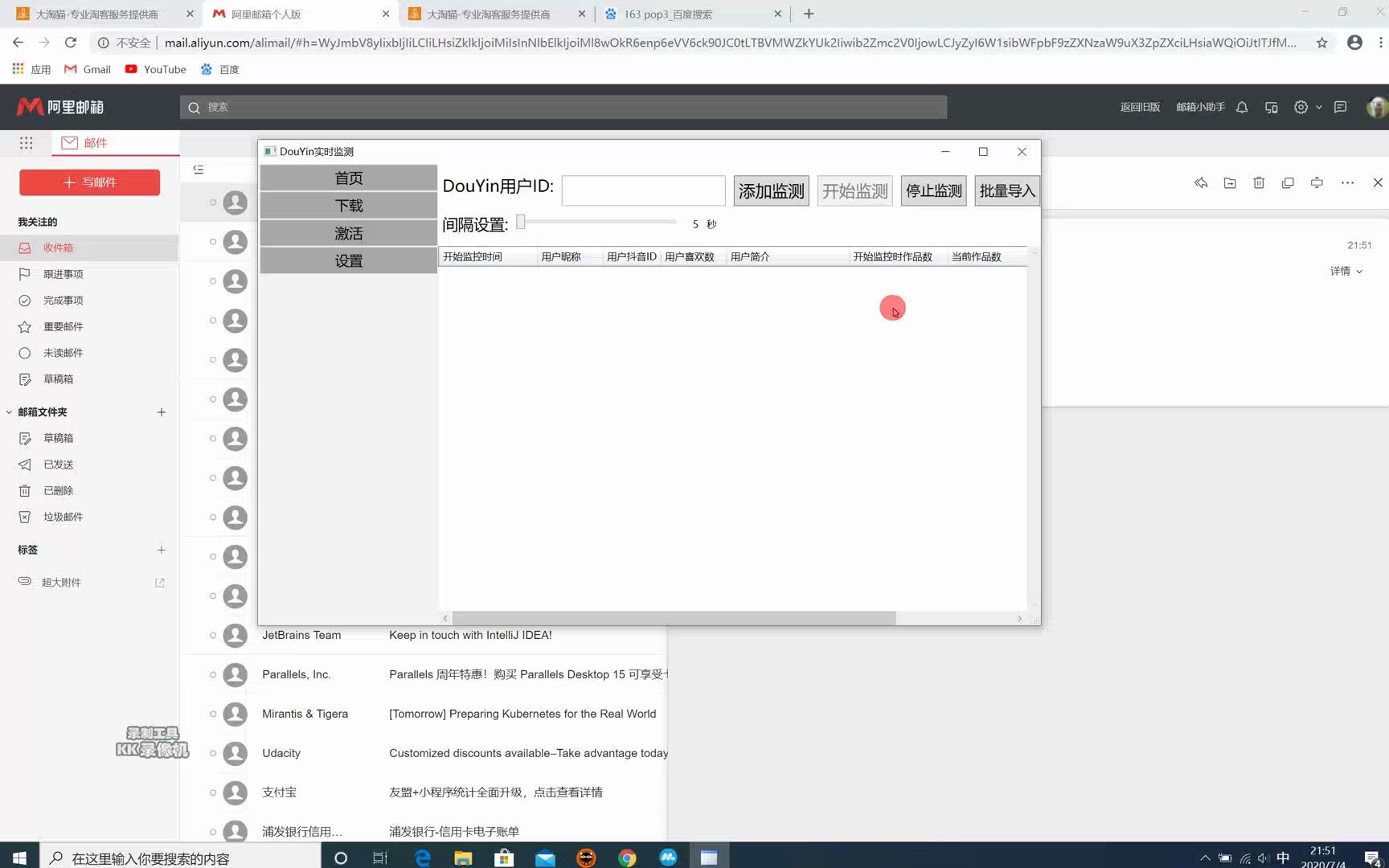Bookmark this page with the star icon
Viewport: 1389px width, 868px height.
1322,43
